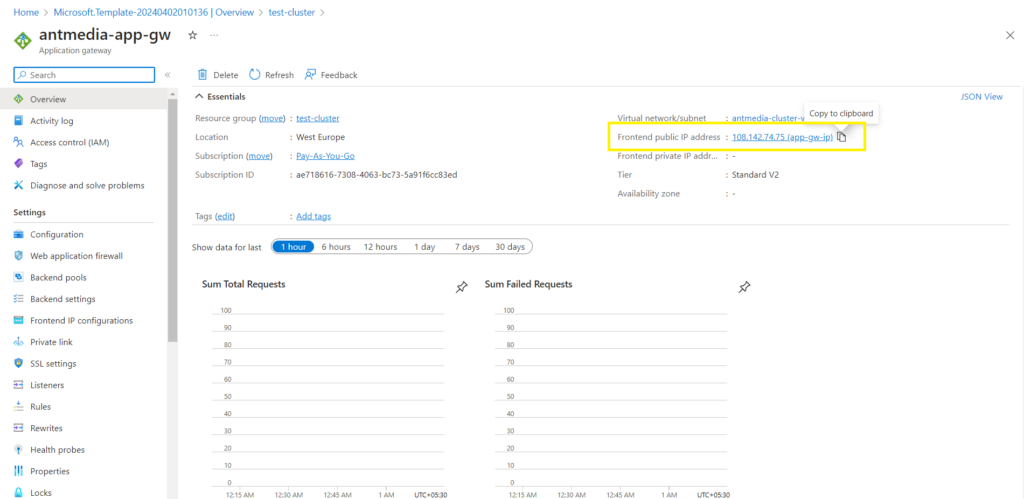Click the Backend settings list icon
Viewport: 1024px width, 499px height.
pos(18,299)
